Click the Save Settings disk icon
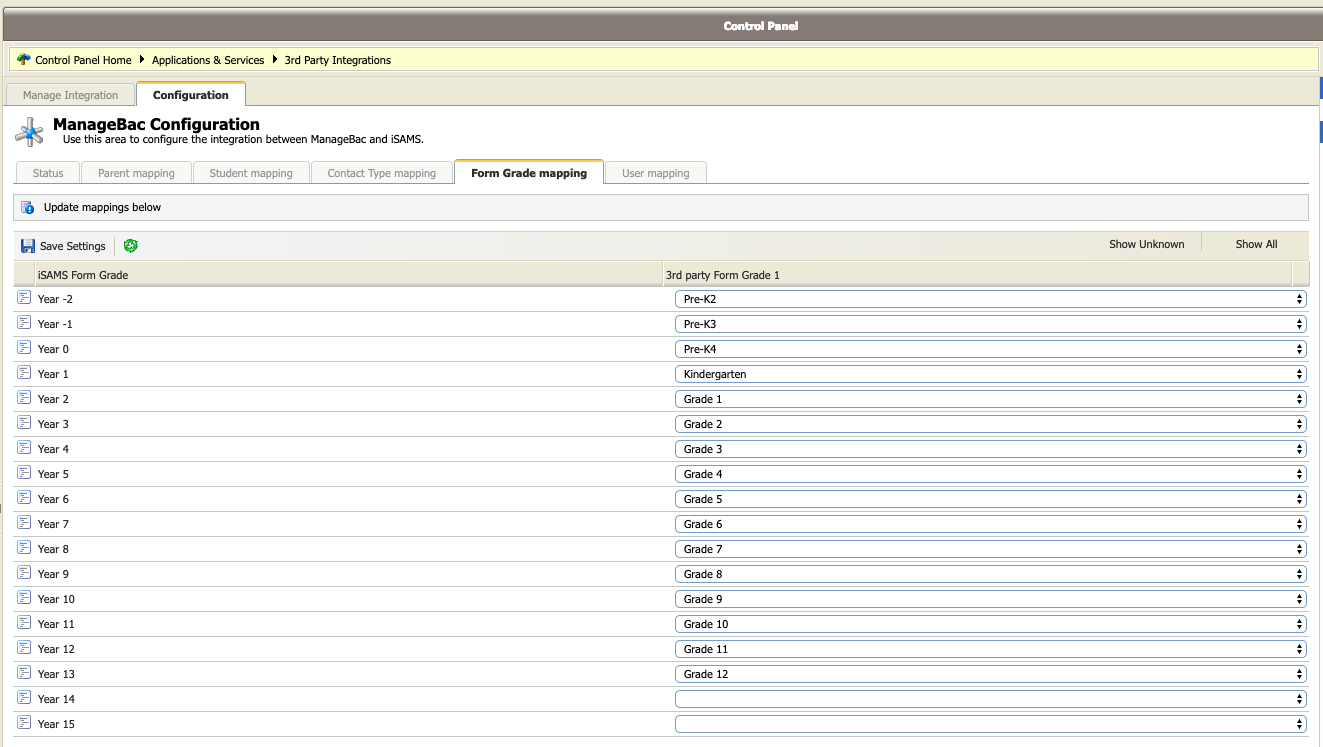 click(28, 246)
